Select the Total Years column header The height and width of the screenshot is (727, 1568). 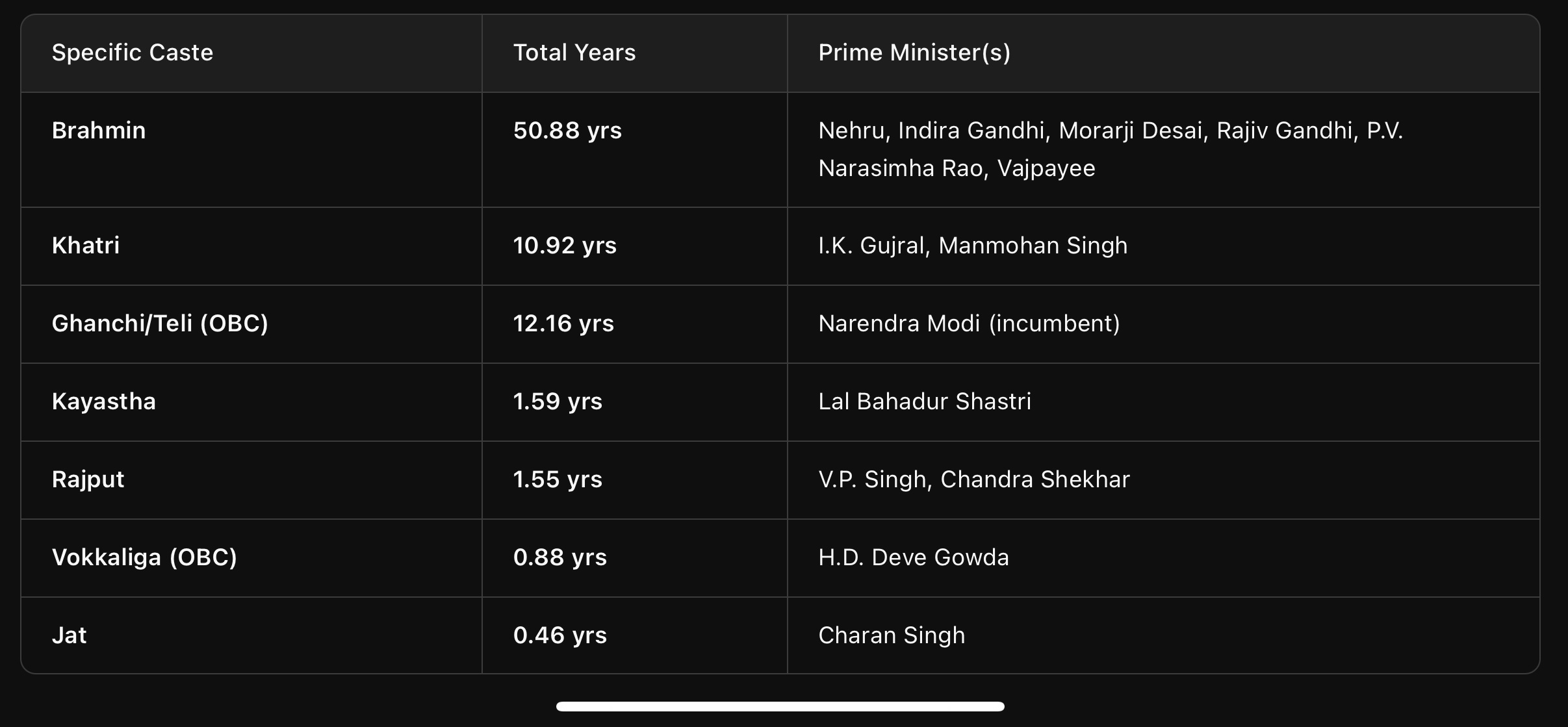point(574,53)
